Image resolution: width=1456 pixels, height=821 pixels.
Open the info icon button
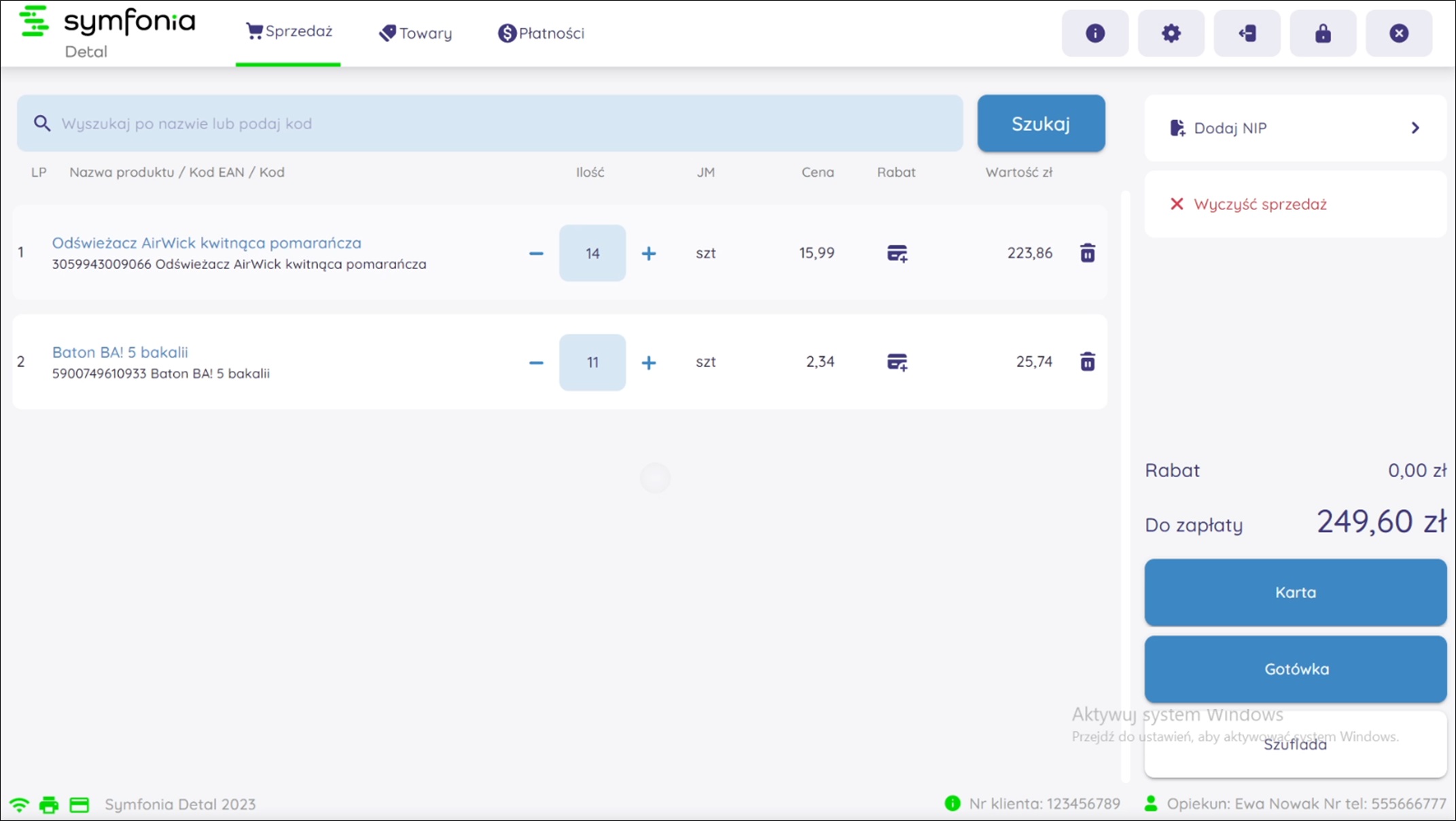[1095, 33]
